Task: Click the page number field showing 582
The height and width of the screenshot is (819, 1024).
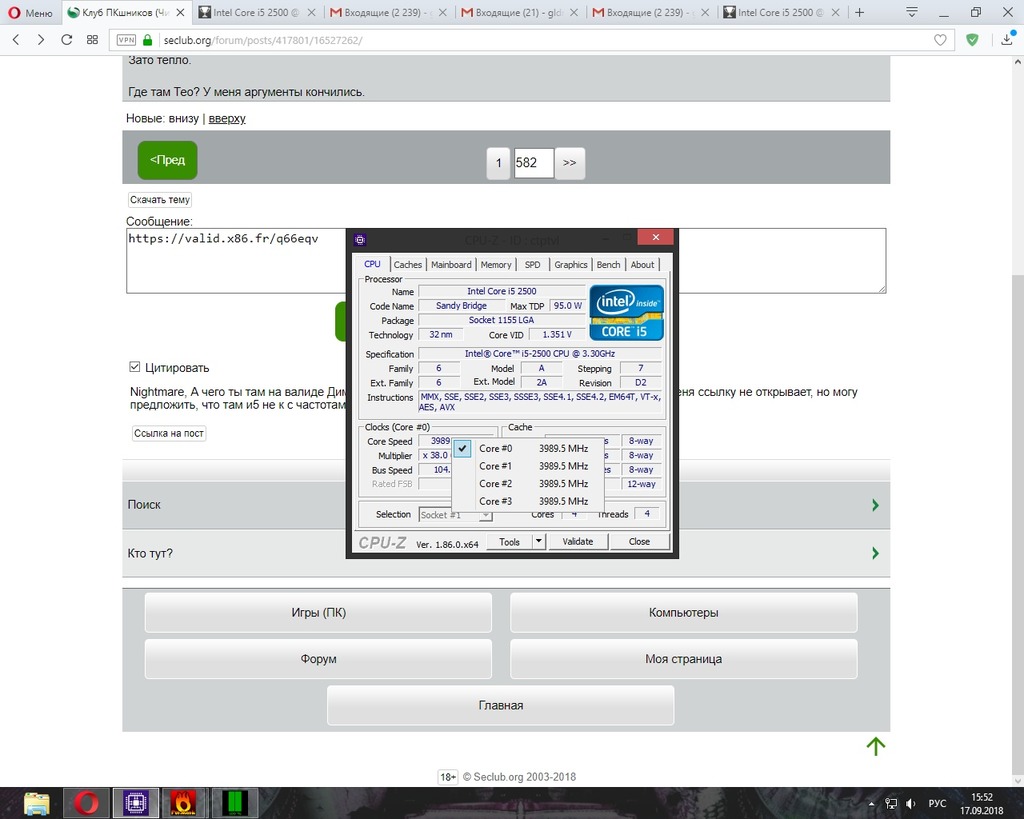Action: tap(534, 163)
